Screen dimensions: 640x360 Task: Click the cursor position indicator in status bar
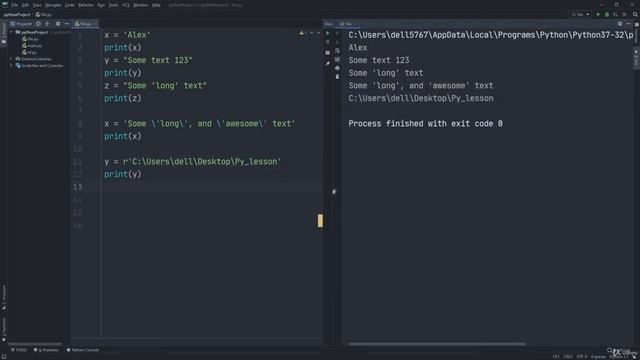tap(556, 356)
